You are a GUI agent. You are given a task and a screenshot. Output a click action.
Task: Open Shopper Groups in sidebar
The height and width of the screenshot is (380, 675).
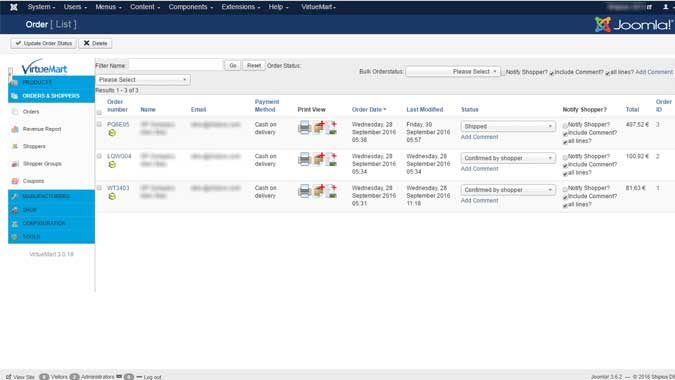42,164
